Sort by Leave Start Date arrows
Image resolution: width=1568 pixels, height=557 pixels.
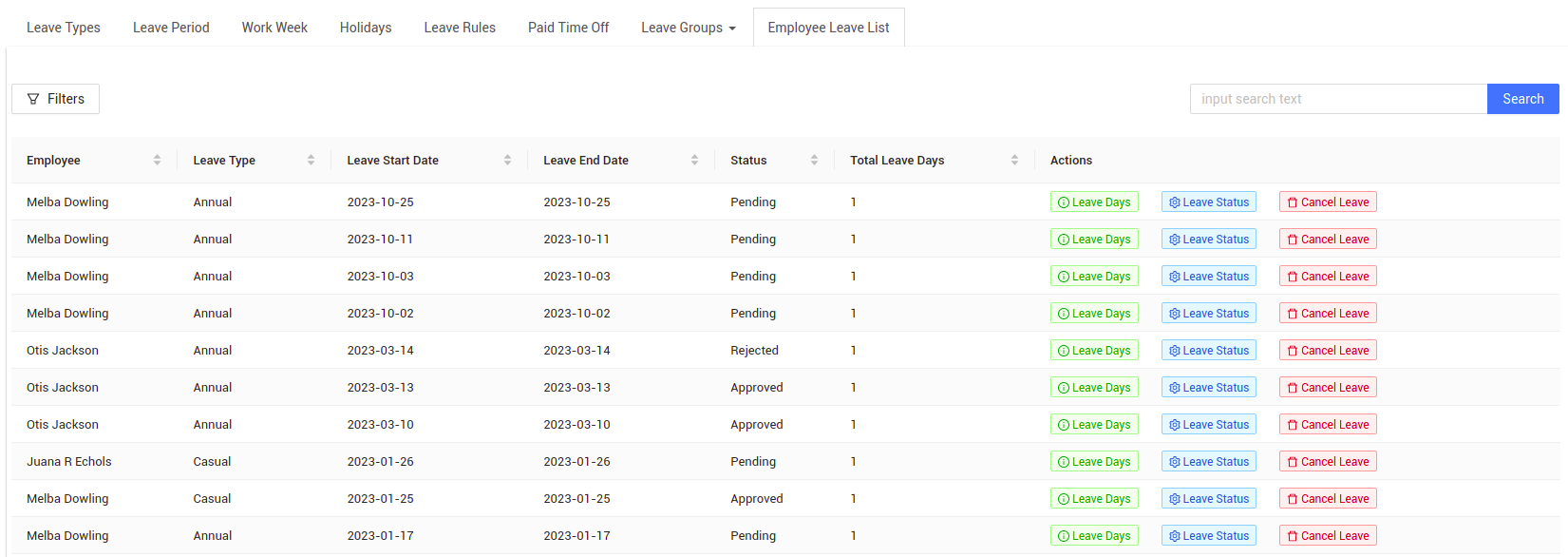(x=507, y=161)
